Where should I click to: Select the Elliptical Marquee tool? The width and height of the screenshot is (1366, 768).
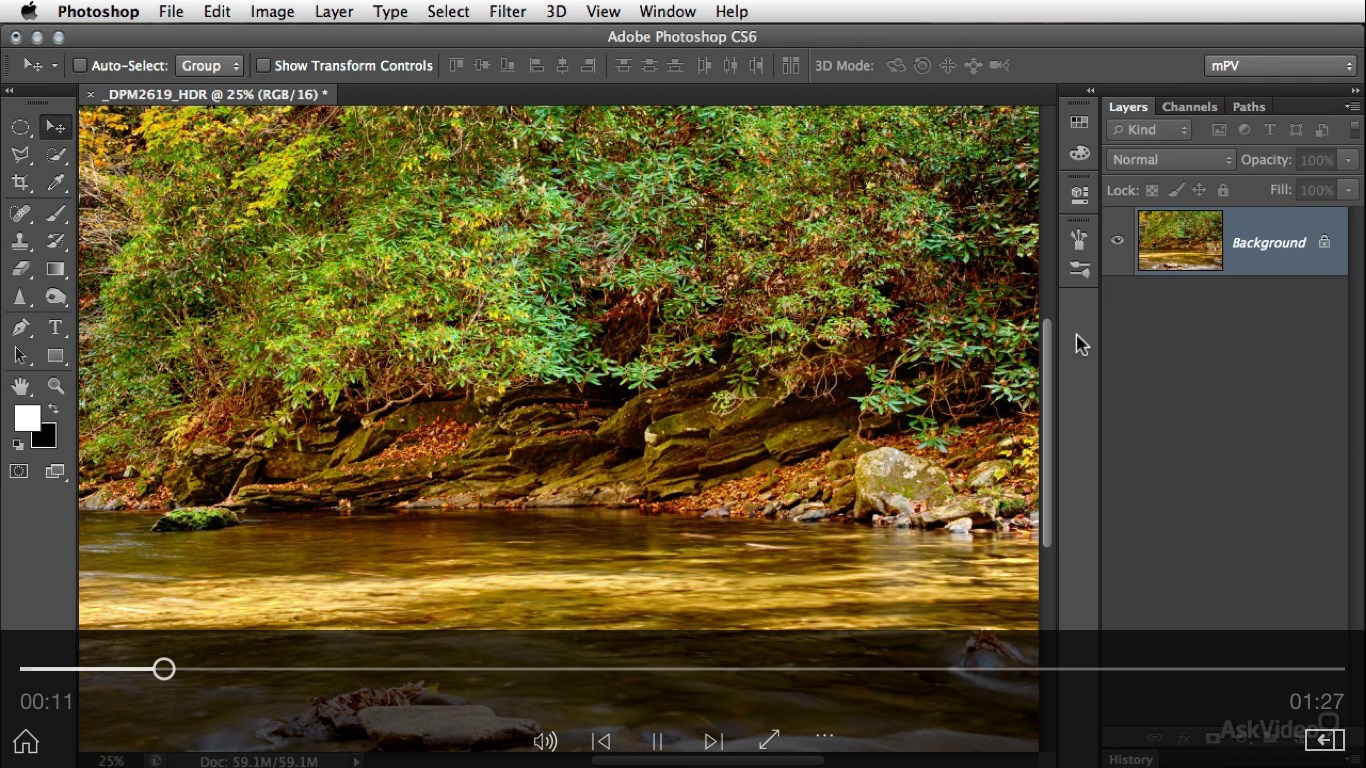pyautogui.click(x=20, y=127)
